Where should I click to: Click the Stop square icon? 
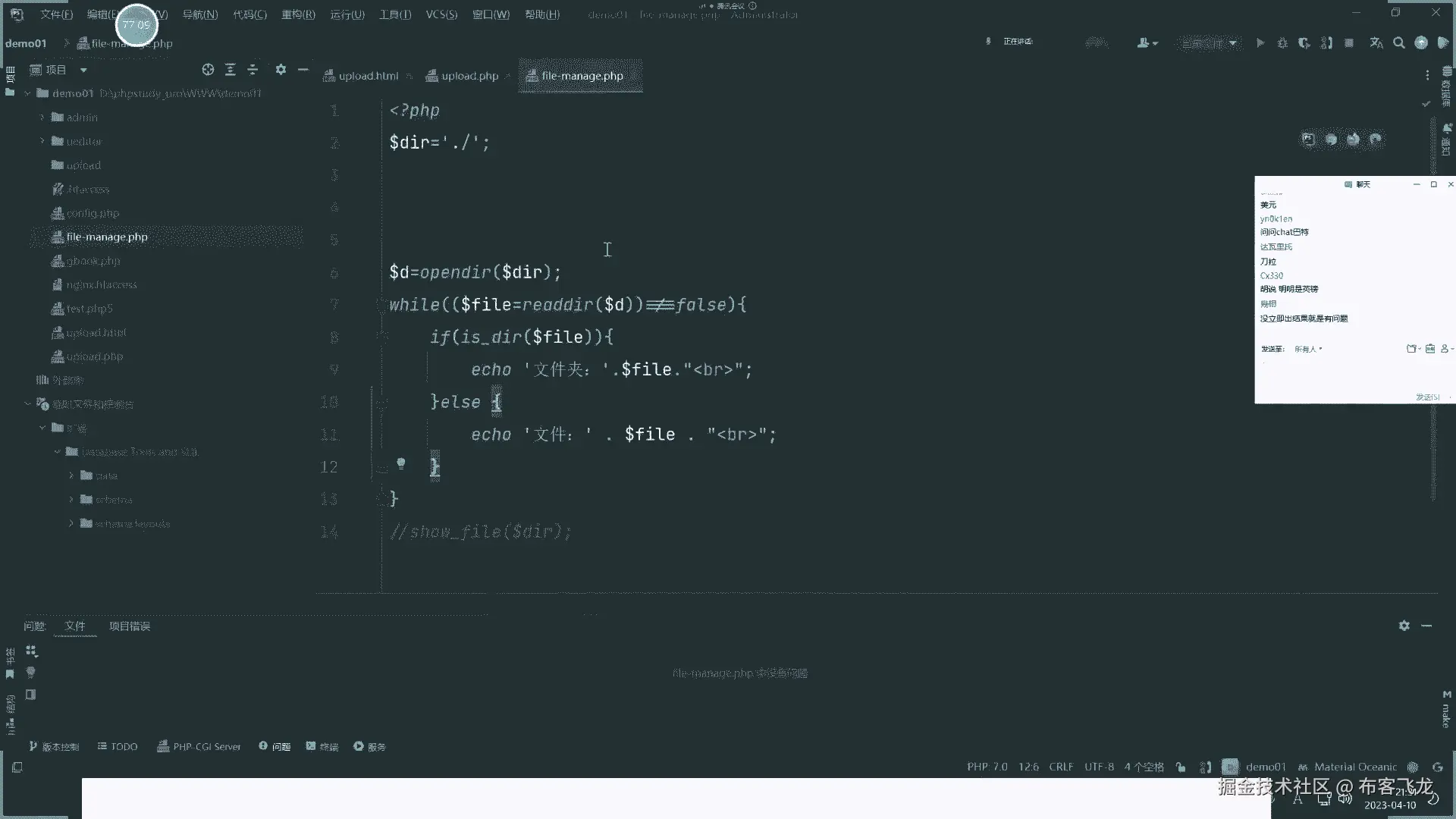click(x=1349, y=43)
